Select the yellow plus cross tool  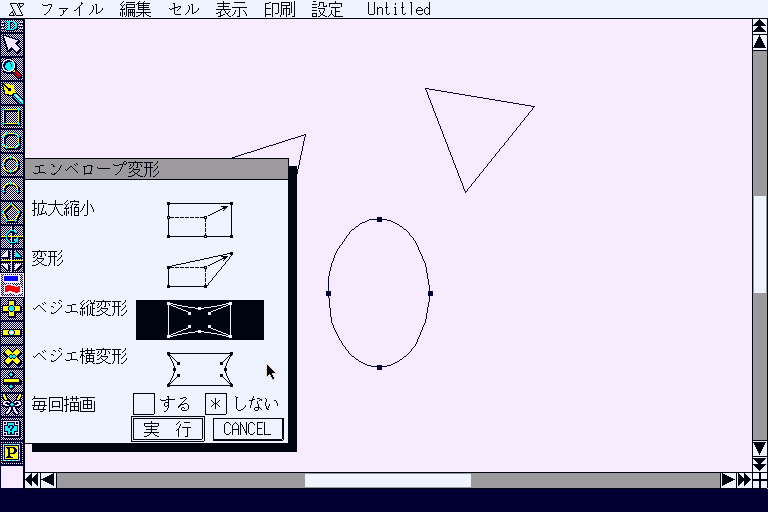[x=12, y=309]
